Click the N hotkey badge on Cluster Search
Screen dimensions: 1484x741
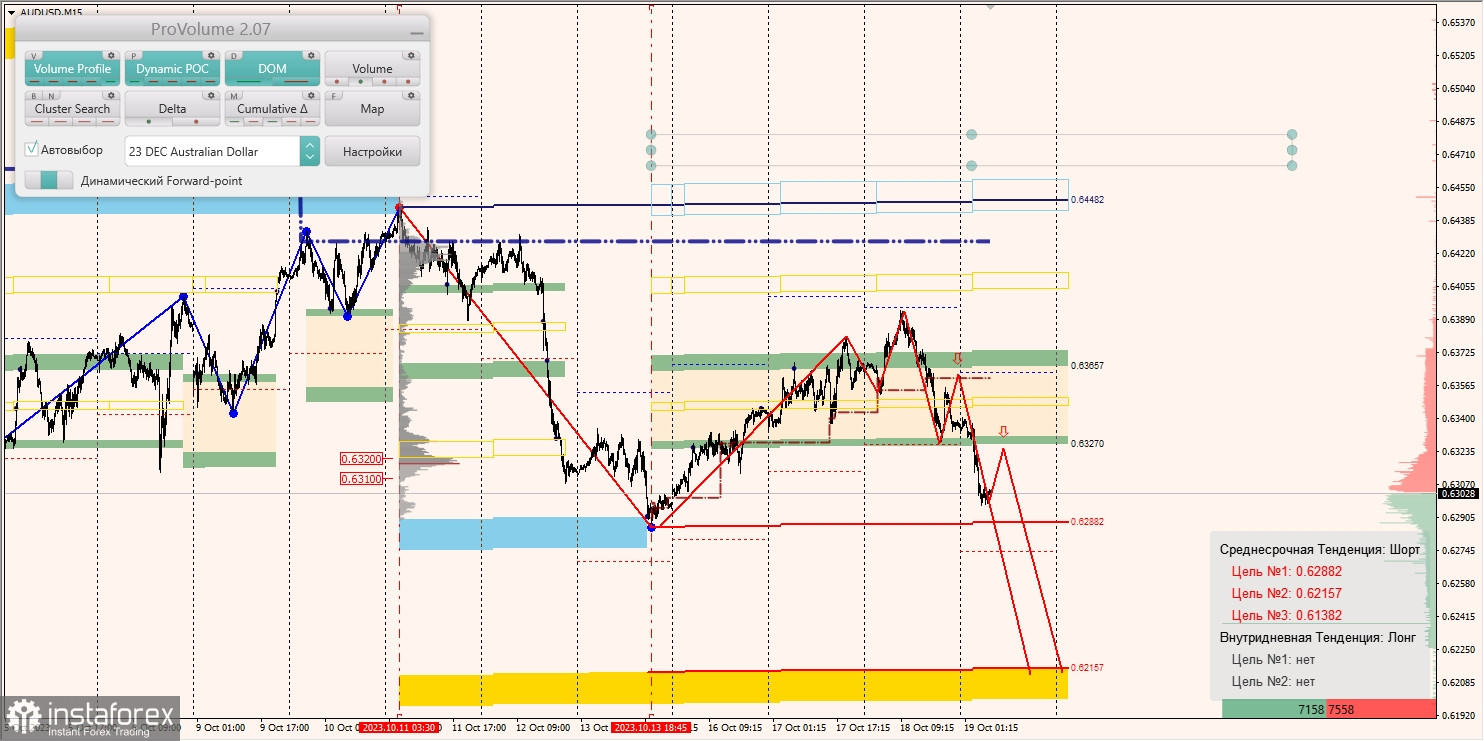(51, 96)
